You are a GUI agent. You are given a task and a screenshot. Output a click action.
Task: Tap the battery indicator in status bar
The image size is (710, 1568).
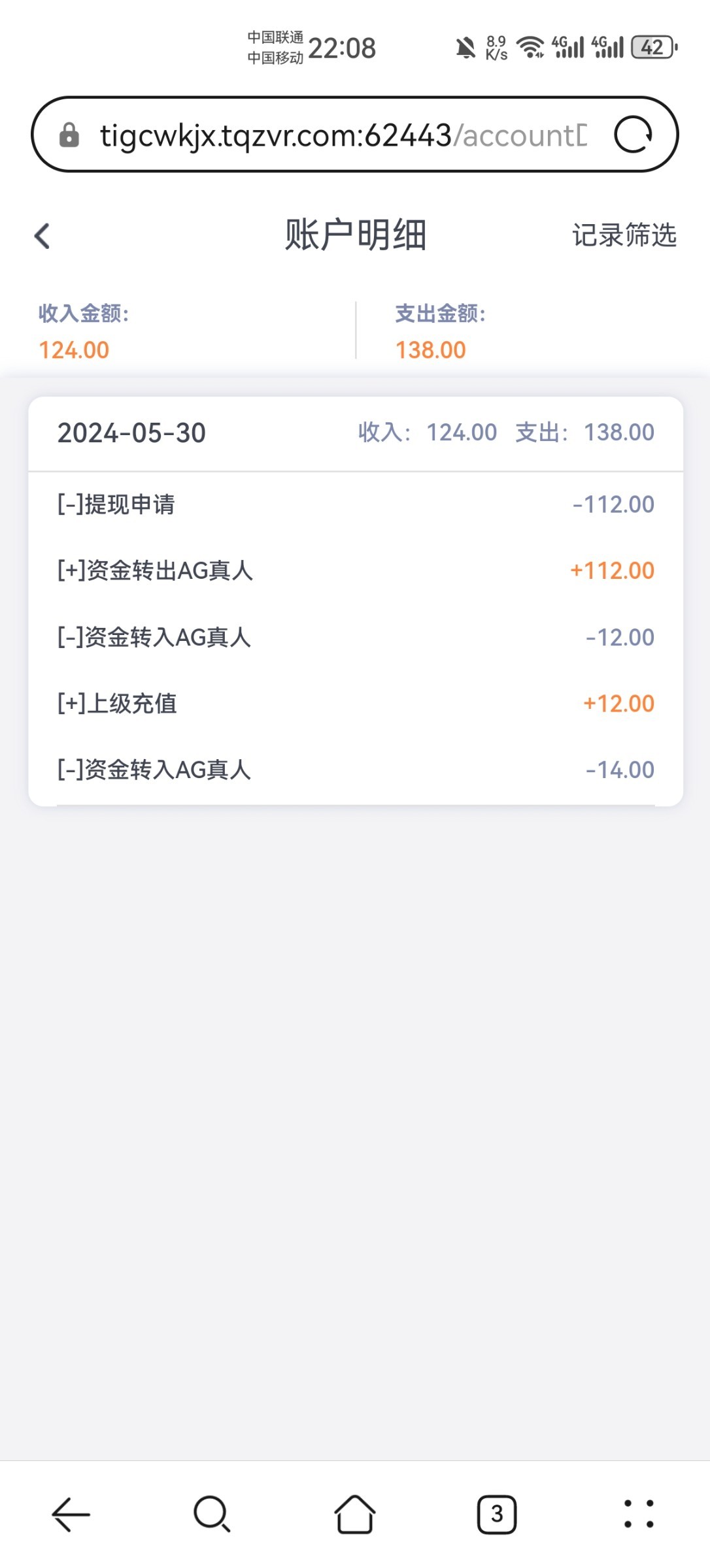[654, 48]
